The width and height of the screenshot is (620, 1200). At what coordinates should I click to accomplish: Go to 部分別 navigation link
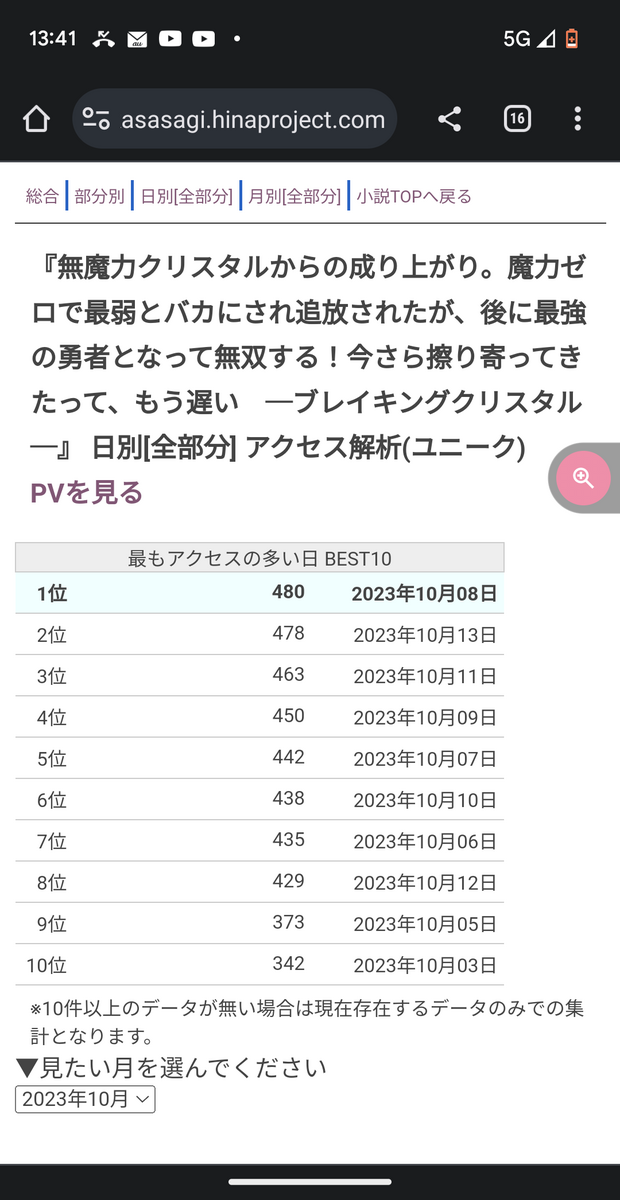tap(100, 196)
